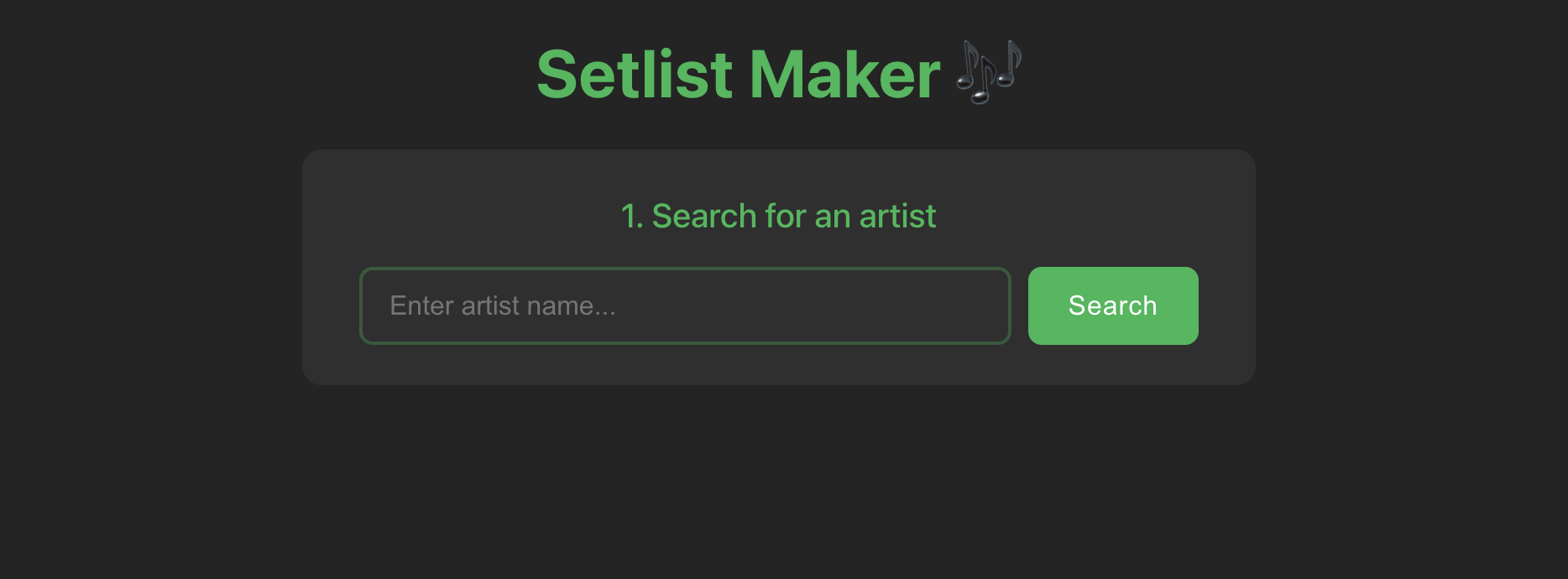The image size is (1568, 579).
Task: Click the word Setlist in the title
Action: (x=633, y=74)
